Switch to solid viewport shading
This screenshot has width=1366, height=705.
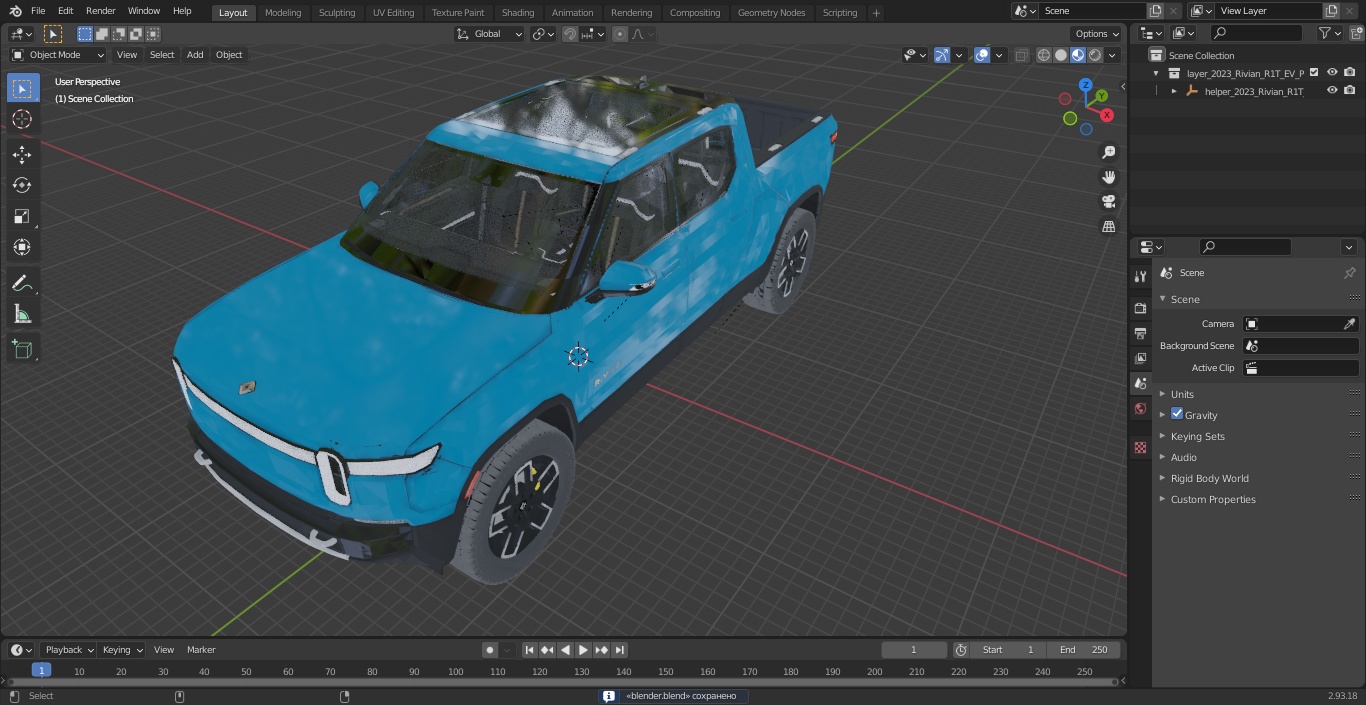(x=1061, y=55)
